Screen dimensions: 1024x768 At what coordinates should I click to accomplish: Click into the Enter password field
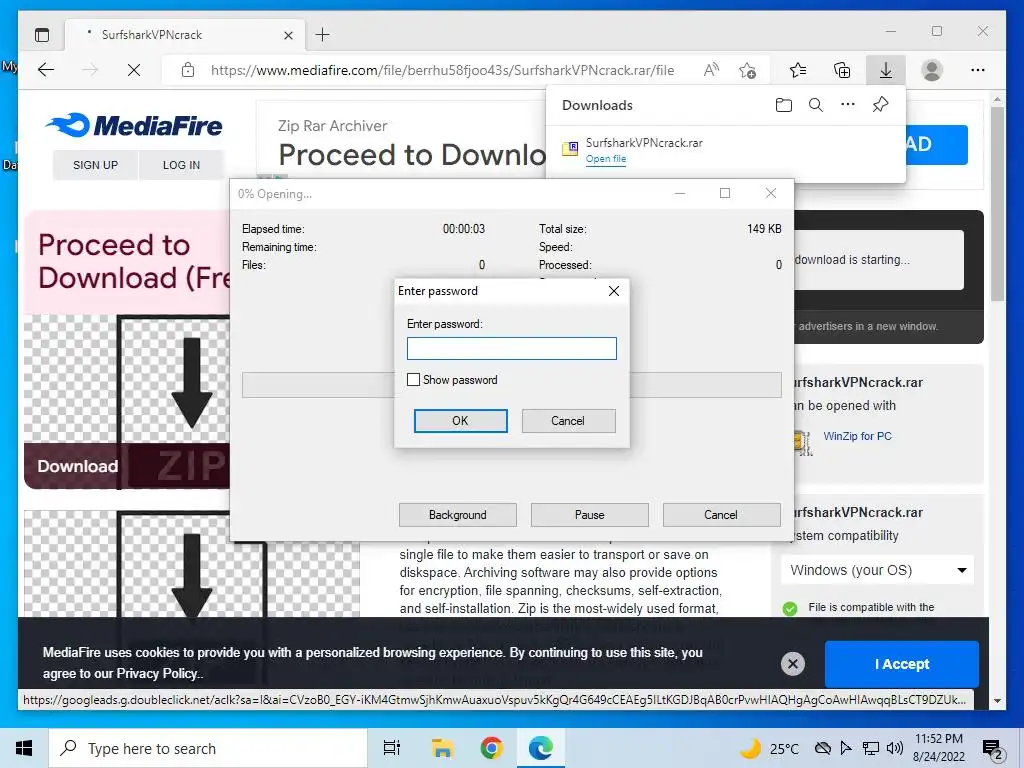point(511,348)
